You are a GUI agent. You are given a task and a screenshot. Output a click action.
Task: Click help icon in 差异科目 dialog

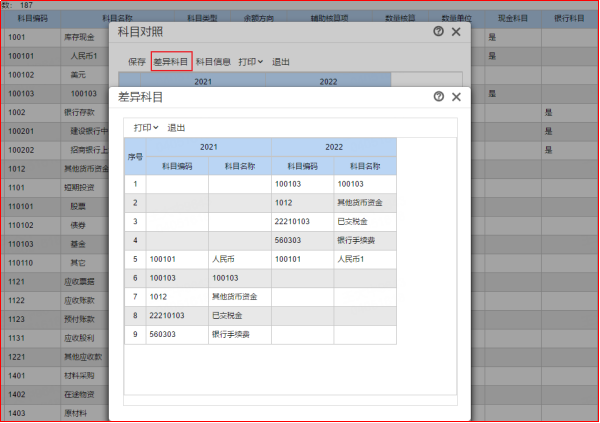coord(438,97)
